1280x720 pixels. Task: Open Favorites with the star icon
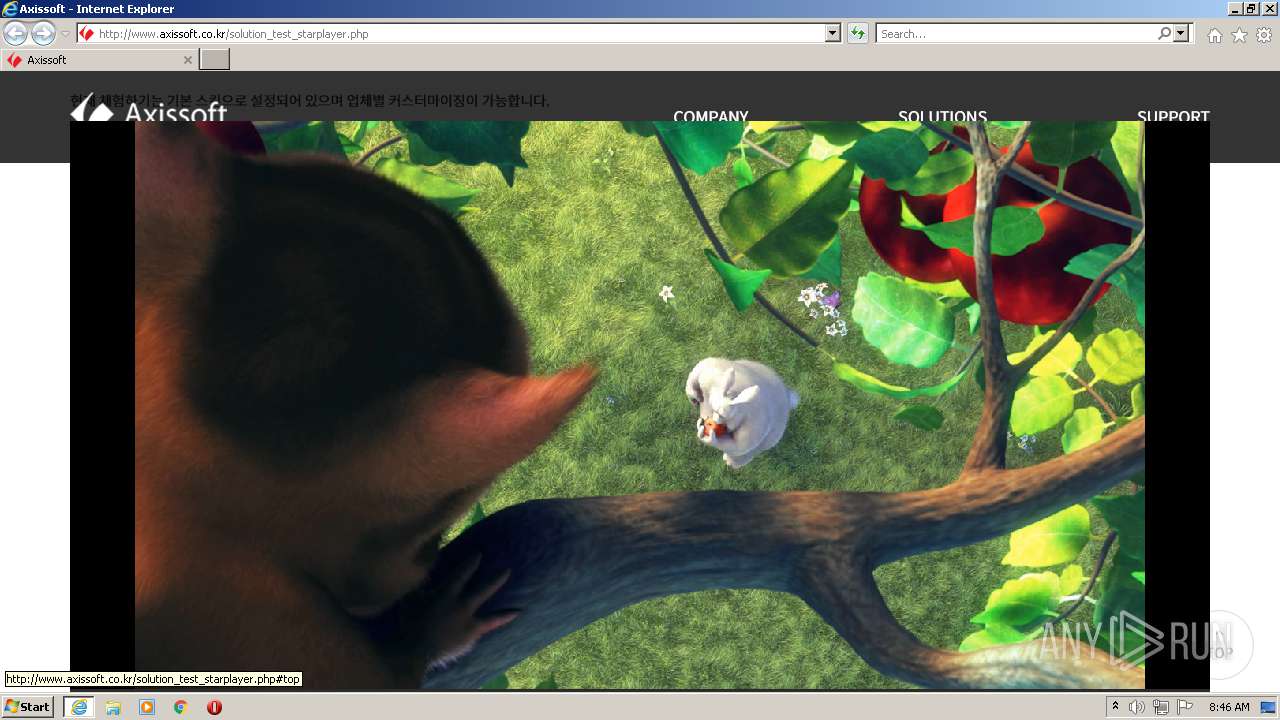(x=1240, y=35)
